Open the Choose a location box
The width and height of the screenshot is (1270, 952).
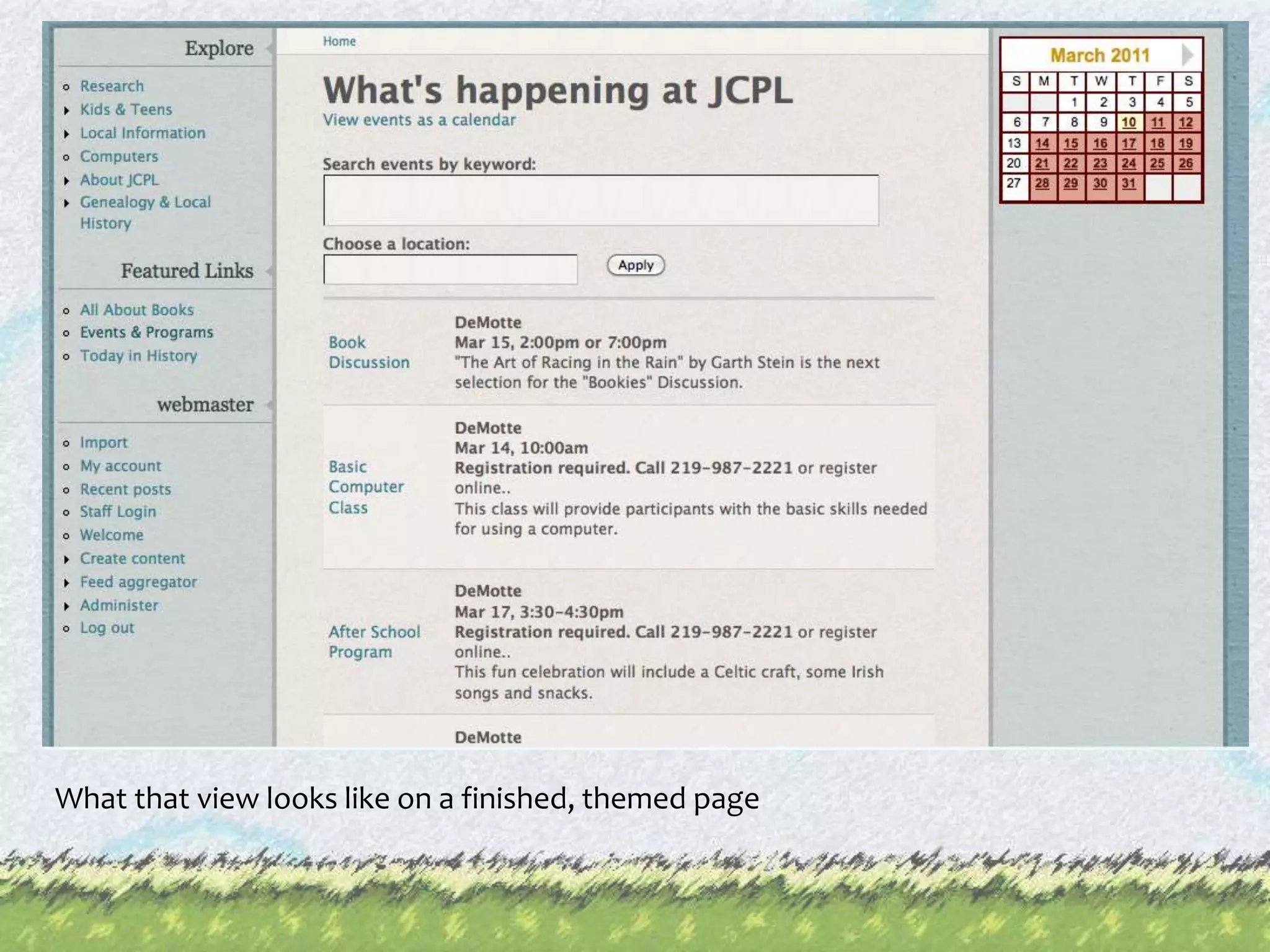[450, 270]
